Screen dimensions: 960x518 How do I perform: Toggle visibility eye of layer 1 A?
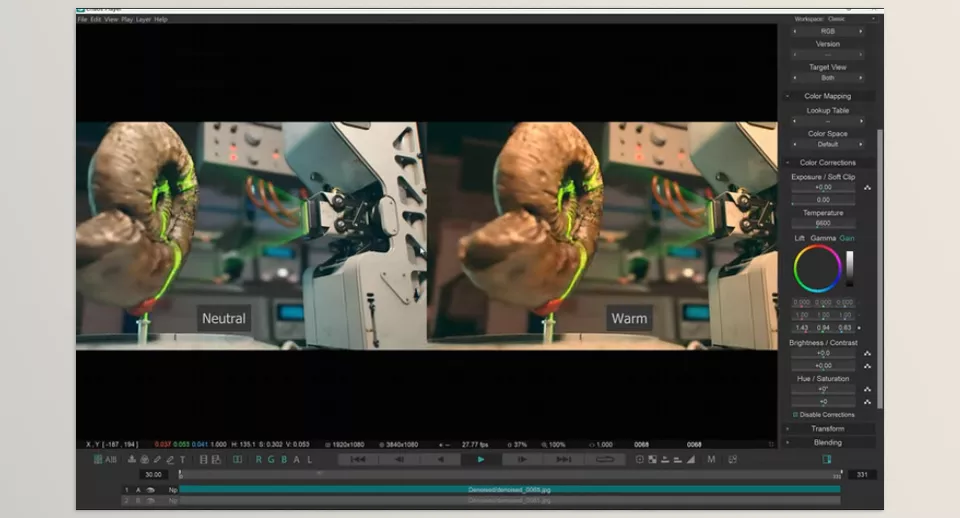click(x=150, y=490)
